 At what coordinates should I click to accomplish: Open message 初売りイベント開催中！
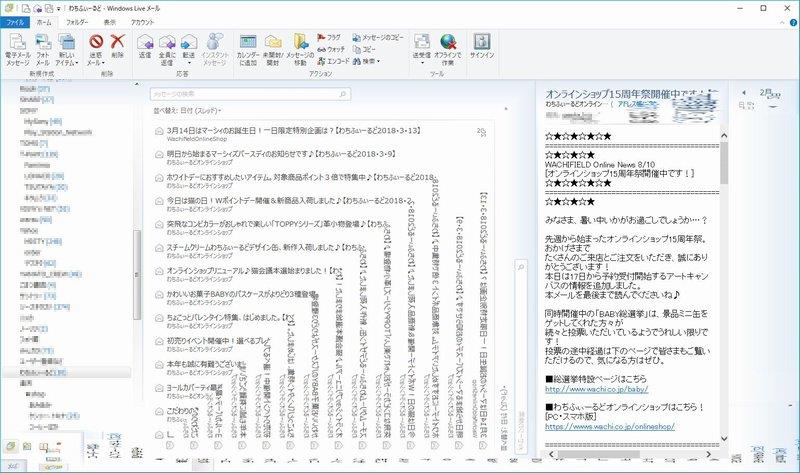click(x=212, y=344)
